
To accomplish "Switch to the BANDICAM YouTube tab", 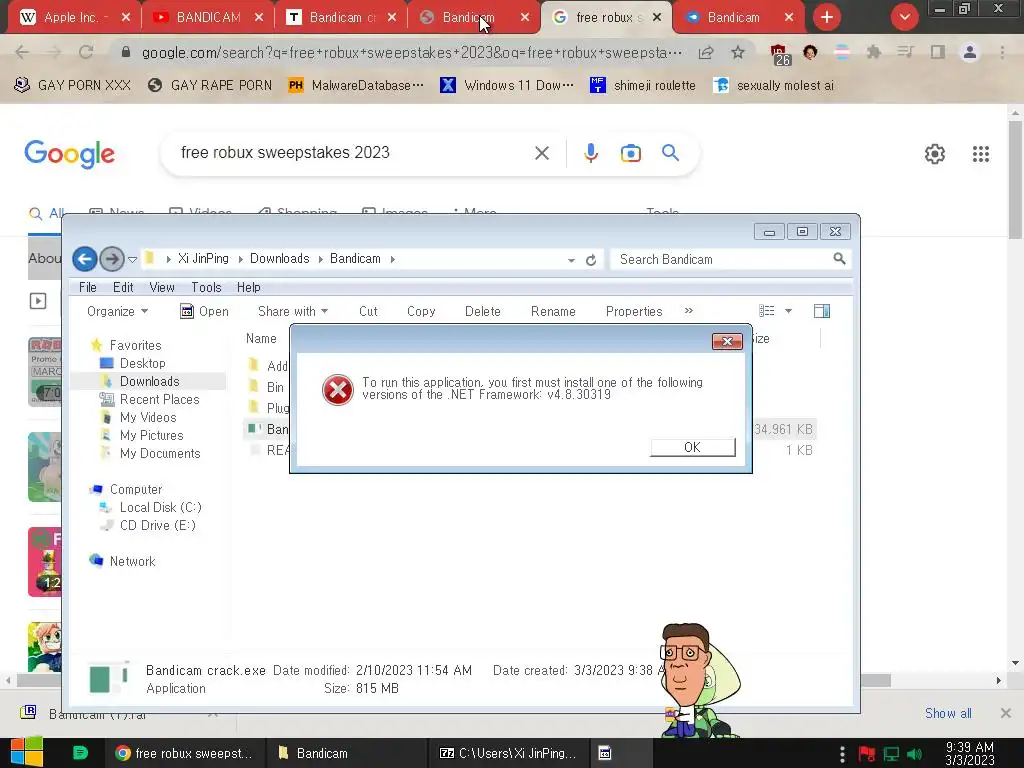I will click(208, 18).
